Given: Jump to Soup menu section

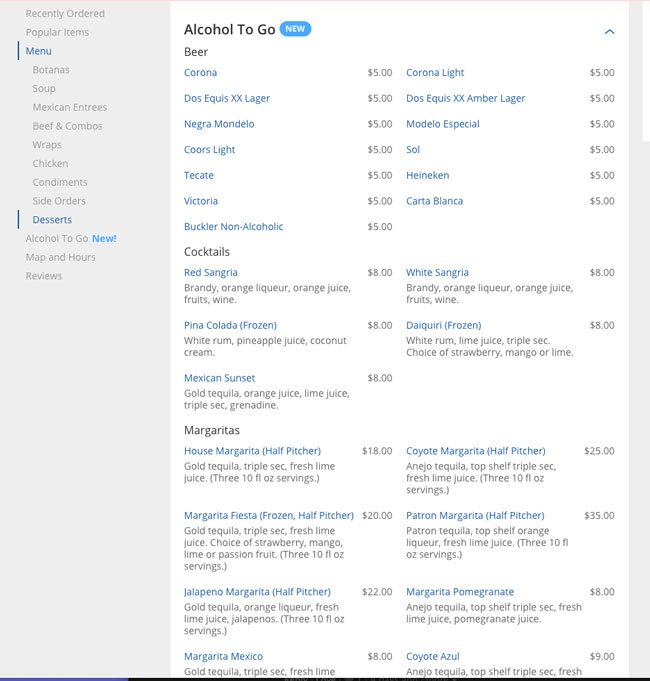Looking at the screenshot, I should coord(44,88).
